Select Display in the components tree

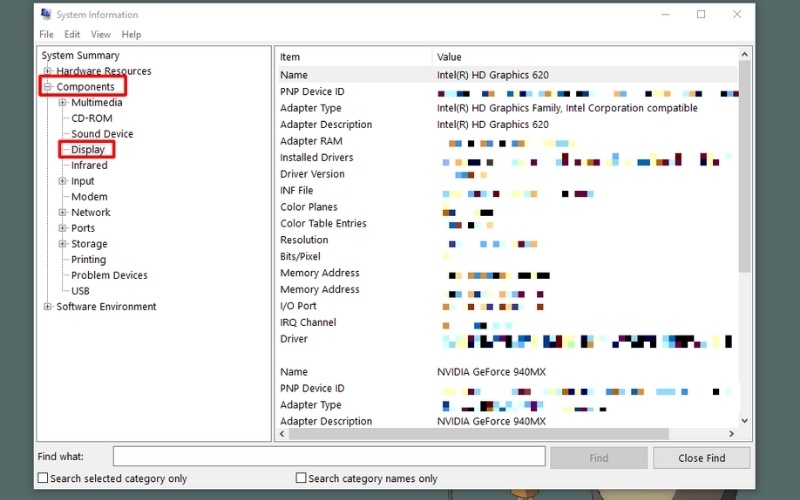pos(88,150)
